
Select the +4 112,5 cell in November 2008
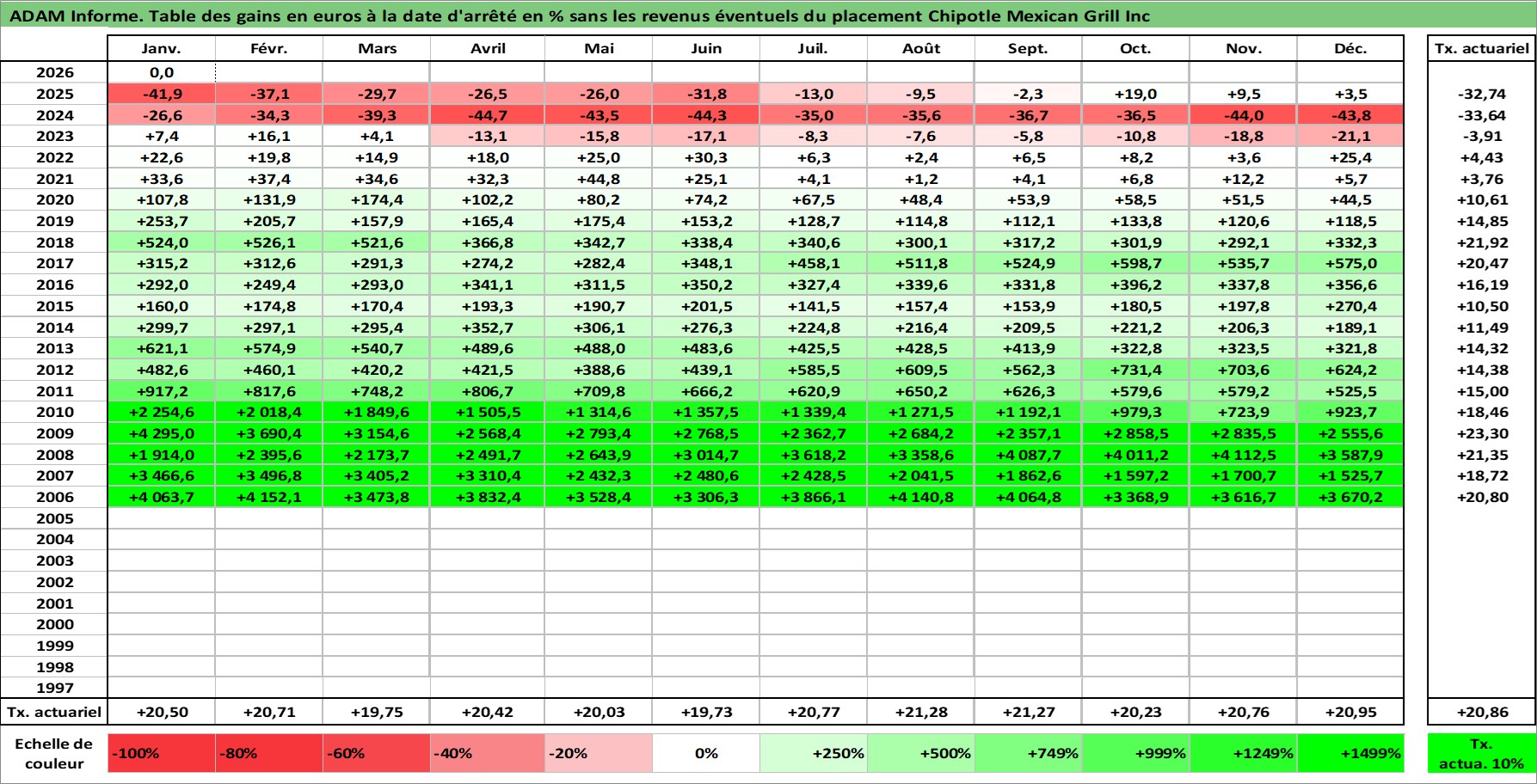[x=1244, y=455]
